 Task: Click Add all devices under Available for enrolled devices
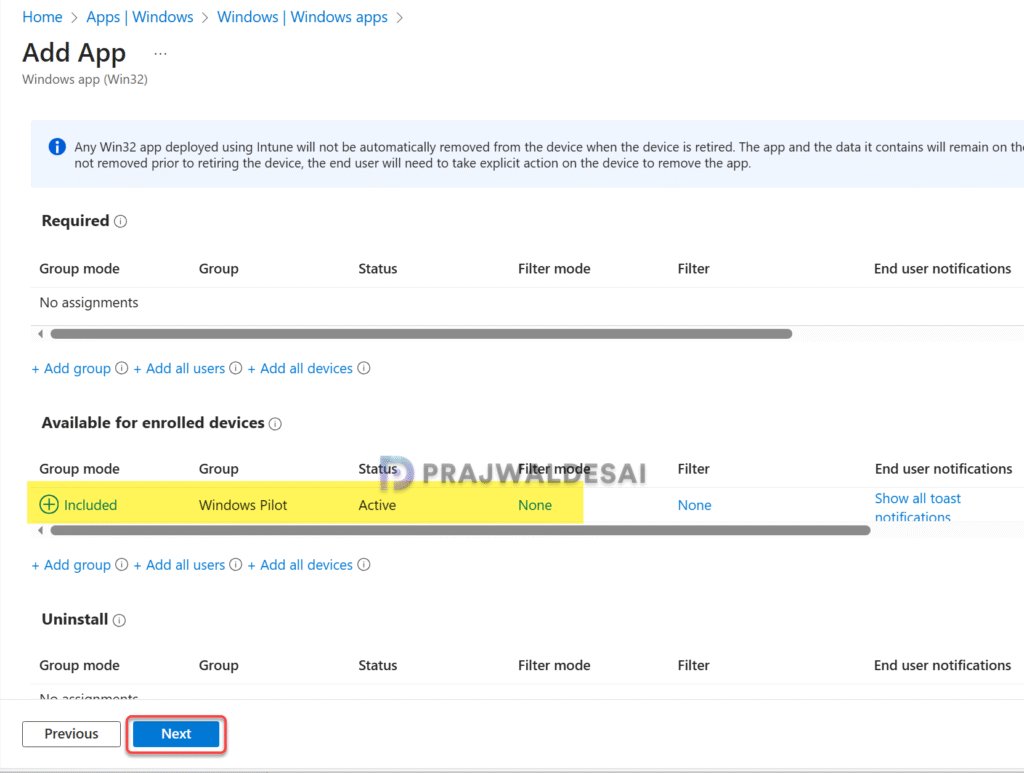click(x=300, y=565)
